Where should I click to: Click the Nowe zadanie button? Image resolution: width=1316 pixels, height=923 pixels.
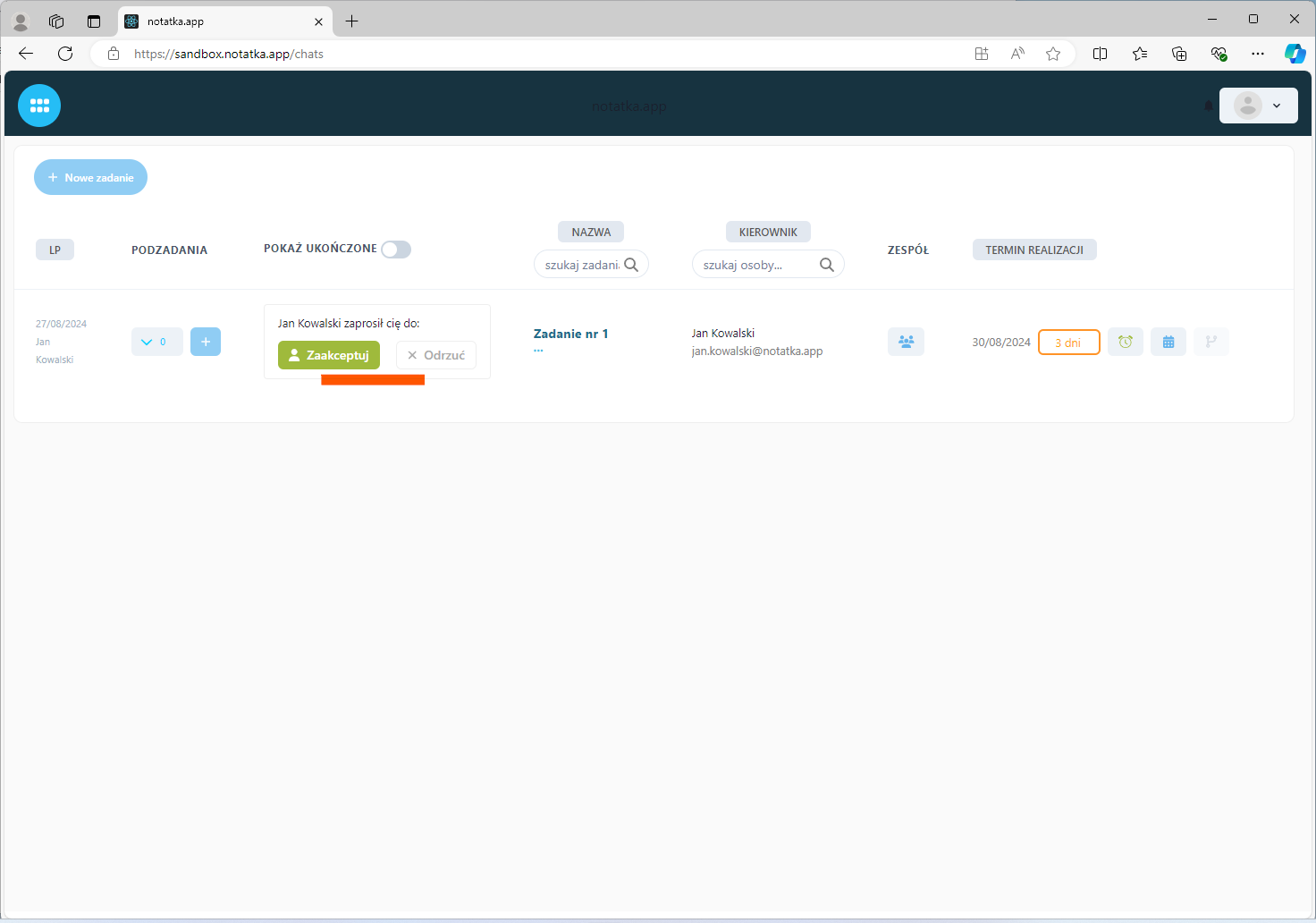click(90, 177)
